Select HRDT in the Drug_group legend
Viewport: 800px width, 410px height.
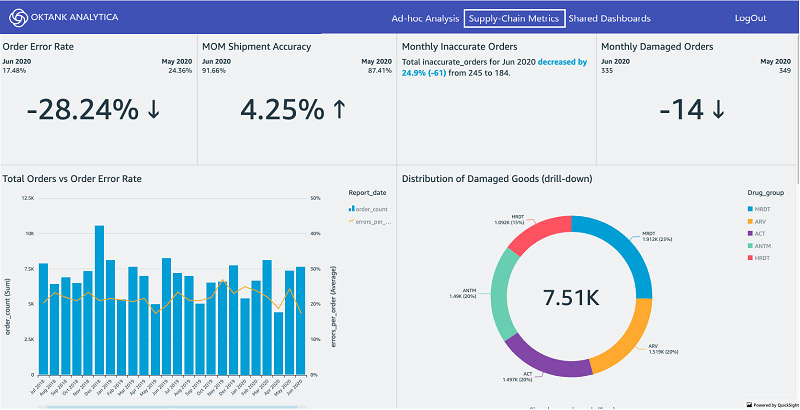(x=758, y=258)
